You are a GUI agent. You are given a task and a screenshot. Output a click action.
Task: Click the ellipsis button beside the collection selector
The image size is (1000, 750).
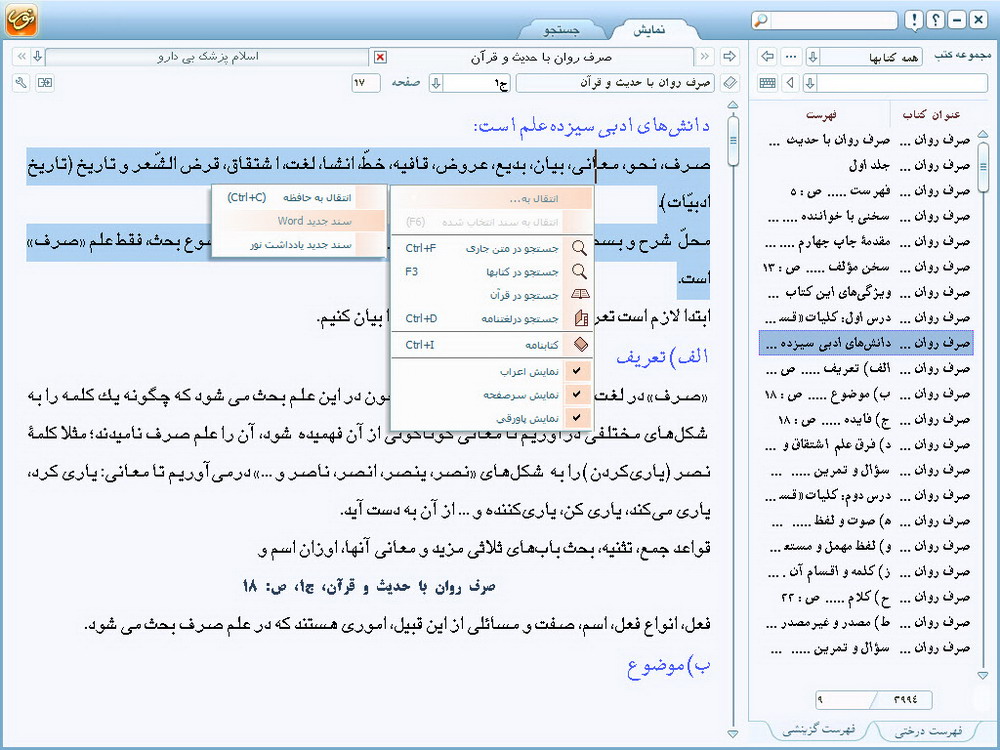791,56
